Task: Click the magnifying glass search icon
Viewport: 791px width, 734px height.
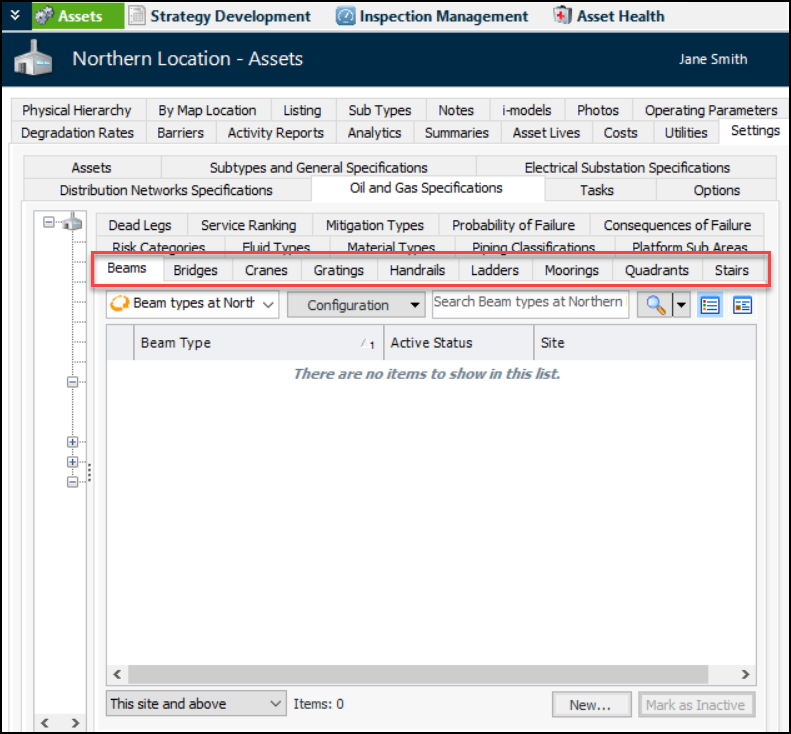Action: point(655,305)
